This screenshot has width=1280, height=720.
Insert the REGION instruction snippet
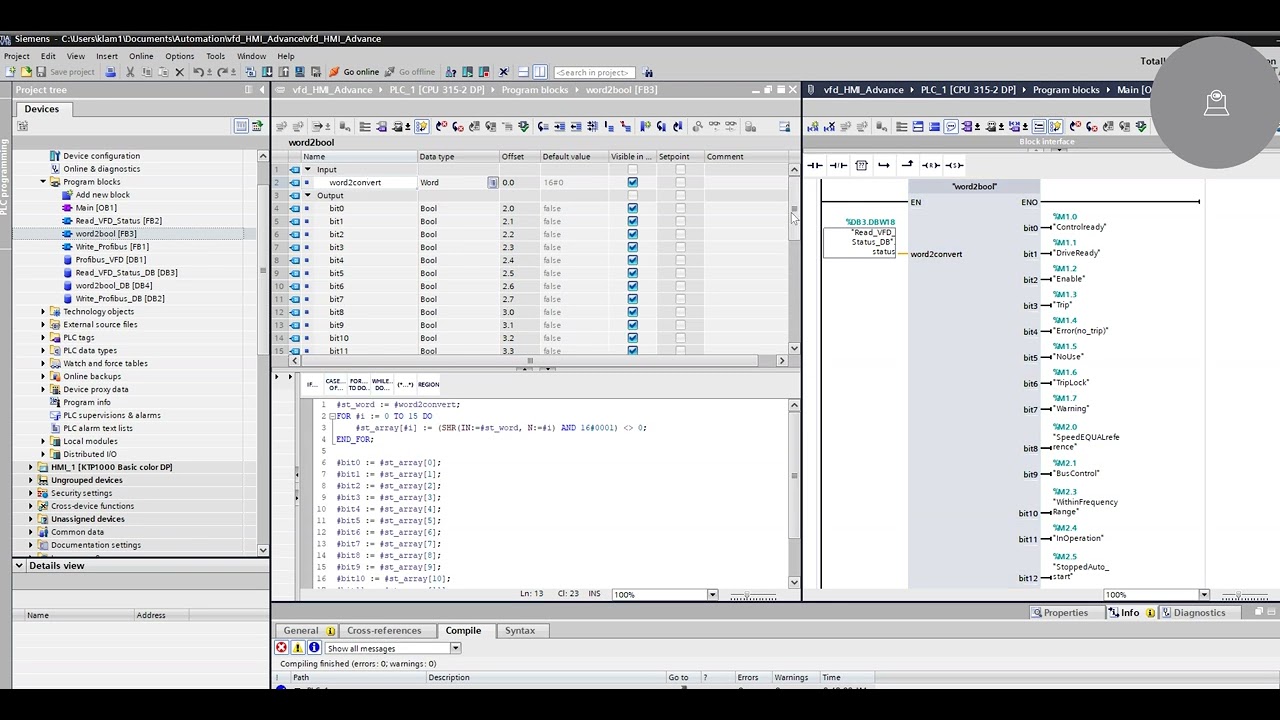pyautogui.click(x=429, y=384)
